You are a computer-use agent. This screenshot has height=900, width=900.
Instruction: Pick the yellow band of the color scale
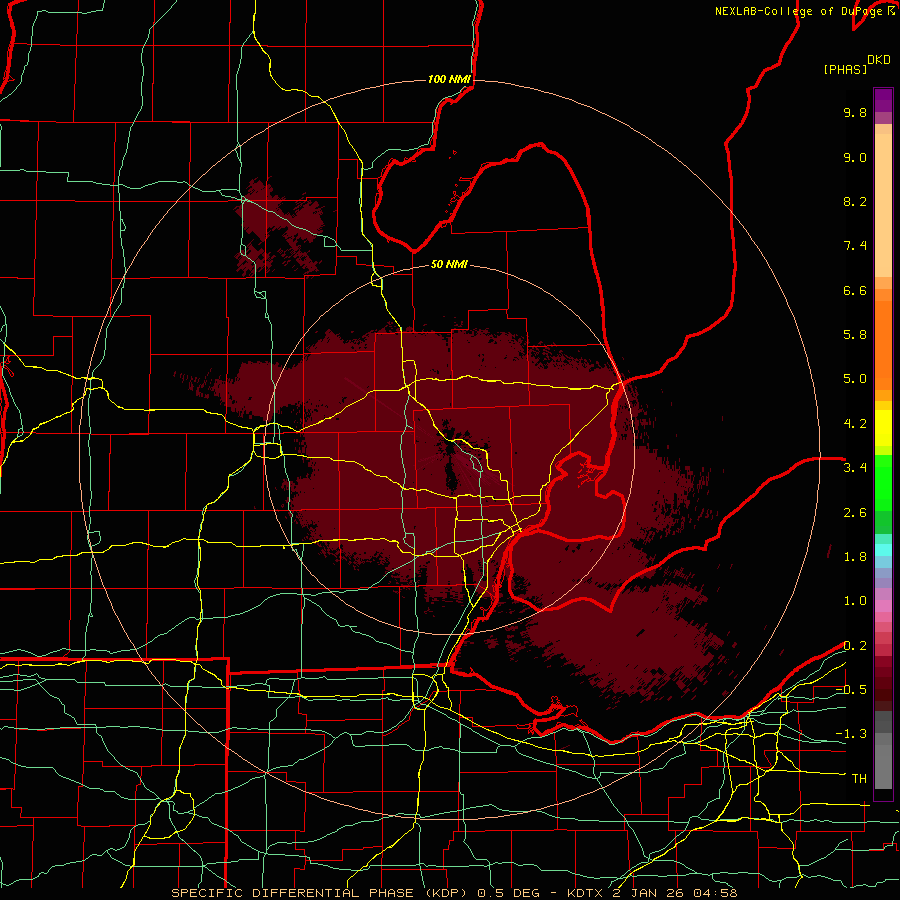pyautogui.click(x=883, y=428)
